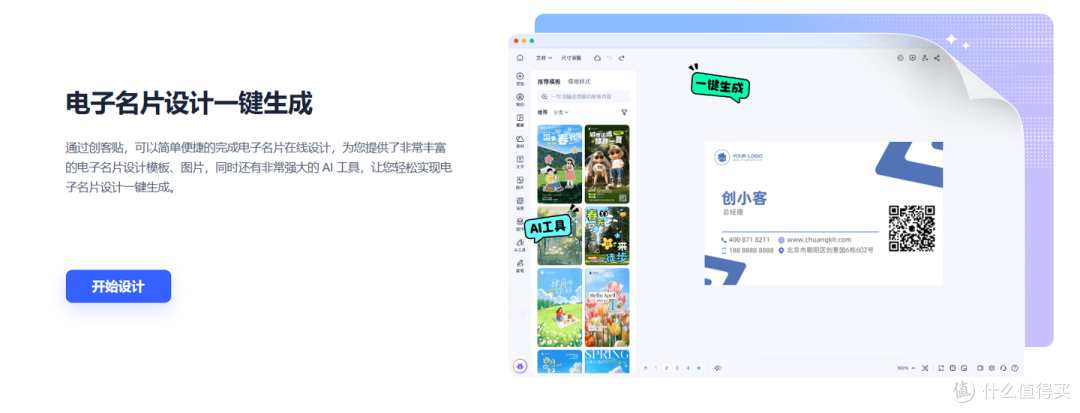1080x413 pixels.
Task: Click 尺寸调整 in the top toolbar
Action: (571, 58)
